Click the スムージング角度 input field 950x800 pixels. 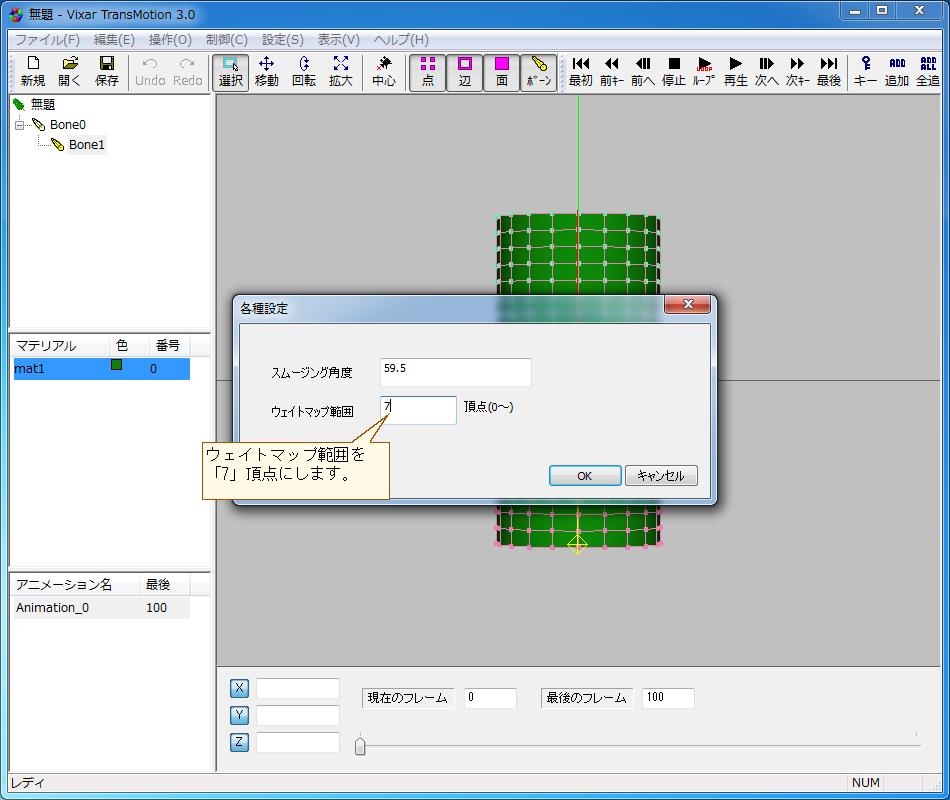coord(455,372)
